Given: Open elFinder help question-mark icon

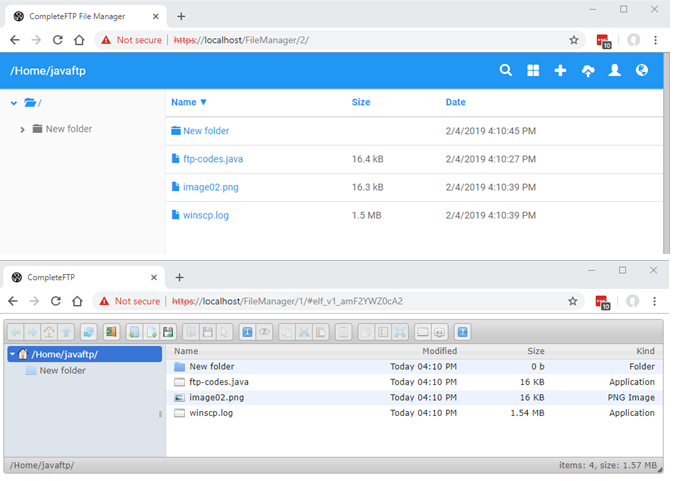Looking at the screenshot, I should coord(463,332).
